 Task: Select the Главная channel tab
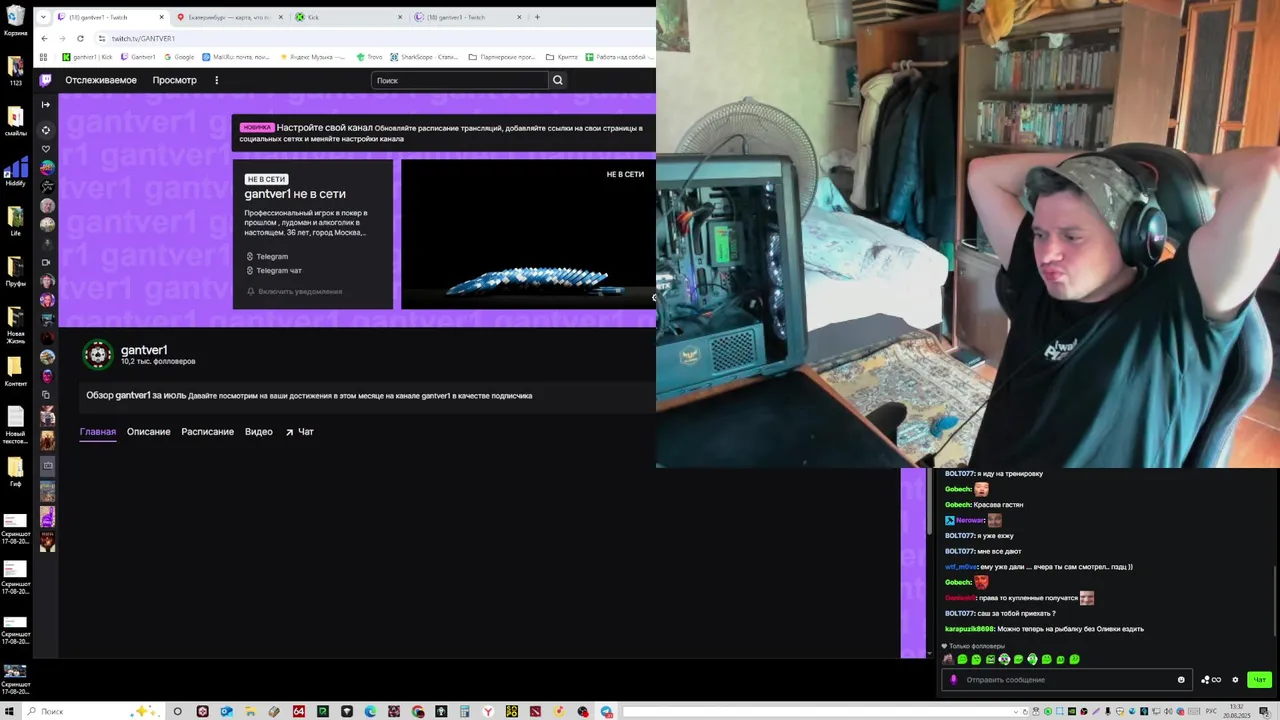(98, 432)
